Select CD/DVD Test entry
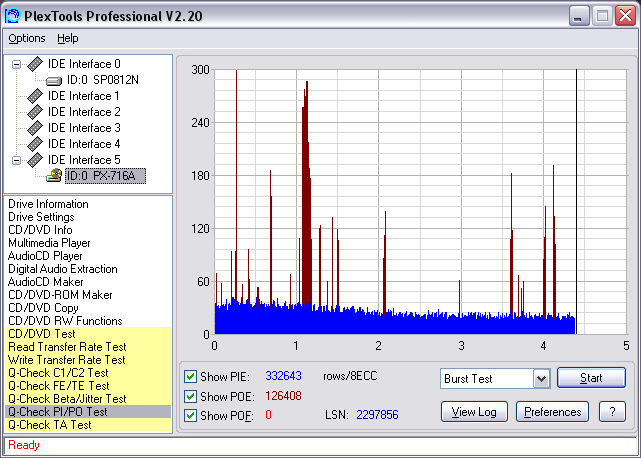This screenshot has width=641, height=458. [88, 334]
